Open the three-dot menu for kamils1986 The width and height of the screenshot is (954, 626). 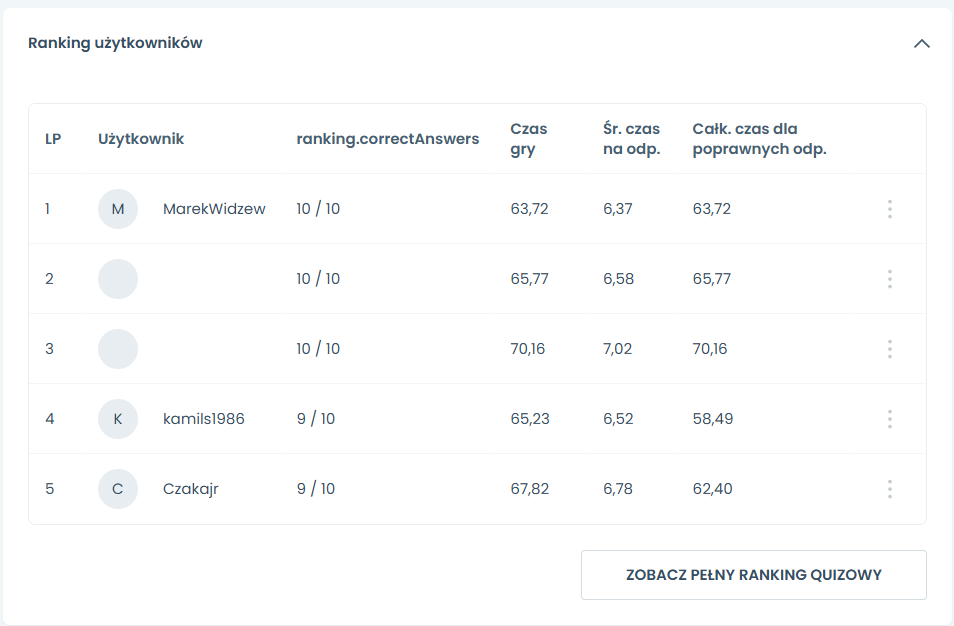[x=889, y=419]
